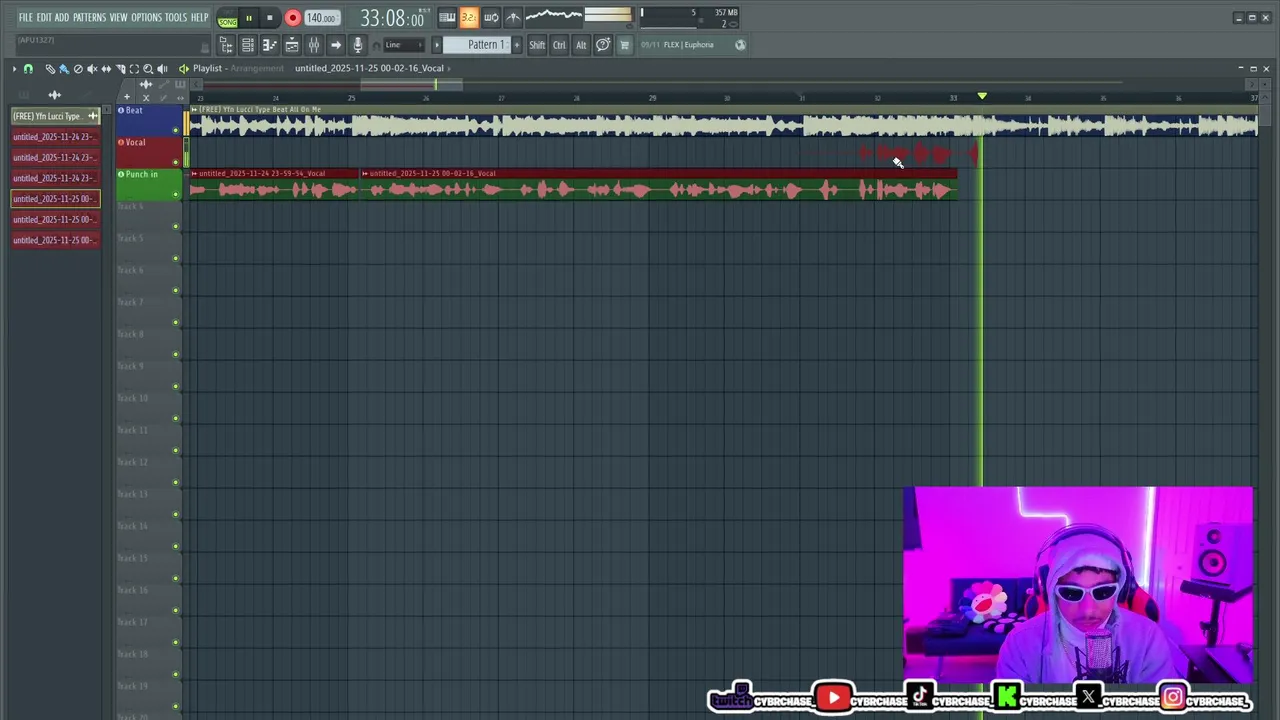This screenshot has width=1280, height=720.
Task: Select the Draw pencil tool
Action: point(50,69)
